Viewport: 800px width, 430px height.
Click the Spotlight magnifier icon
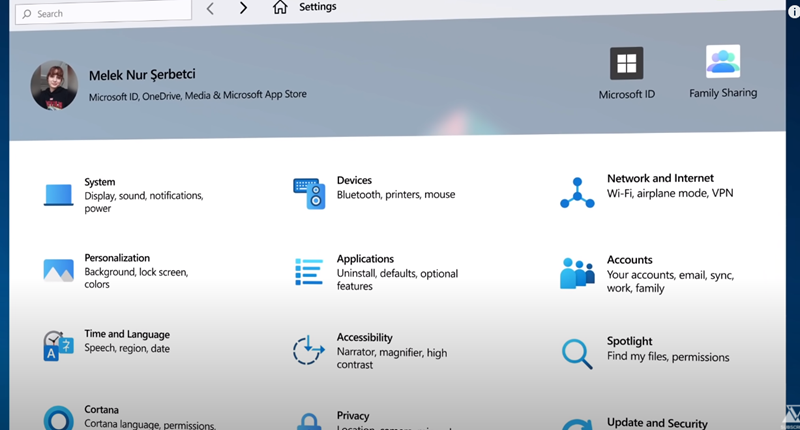point(577,353)
